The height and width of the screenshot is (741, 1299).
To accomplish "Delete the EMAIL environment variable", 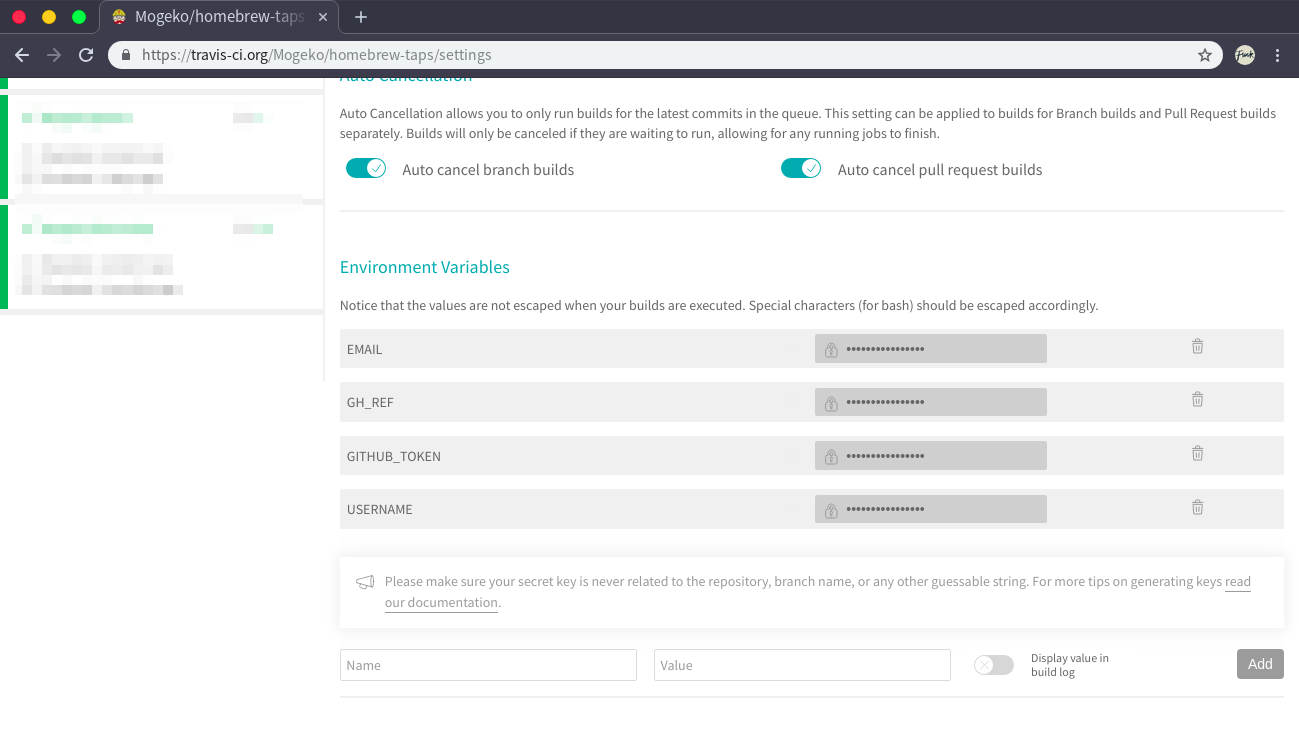I will 1197,346.
